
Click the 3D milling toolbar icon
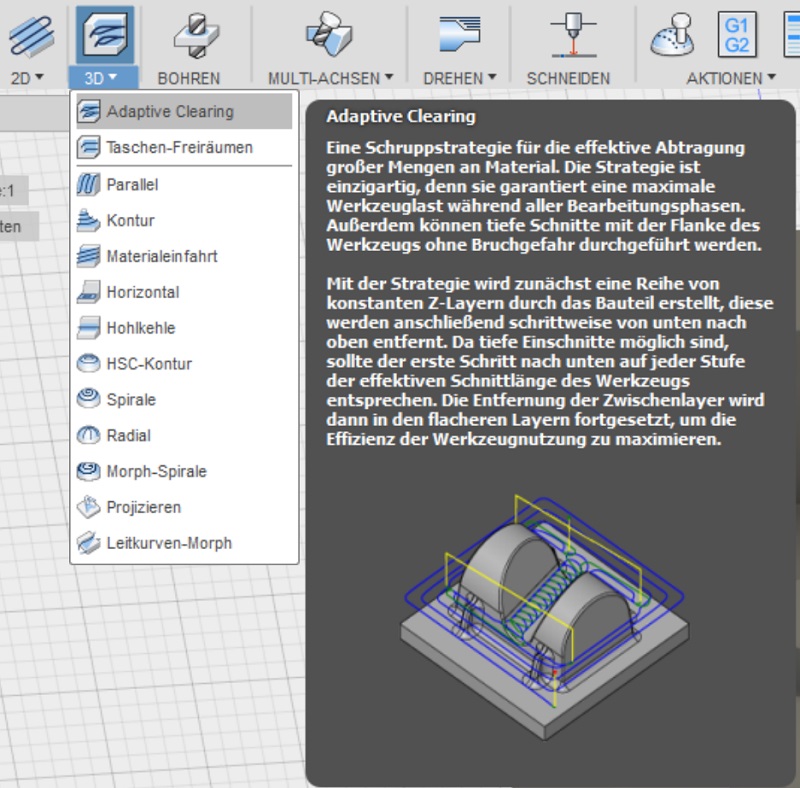coord(105,34)
